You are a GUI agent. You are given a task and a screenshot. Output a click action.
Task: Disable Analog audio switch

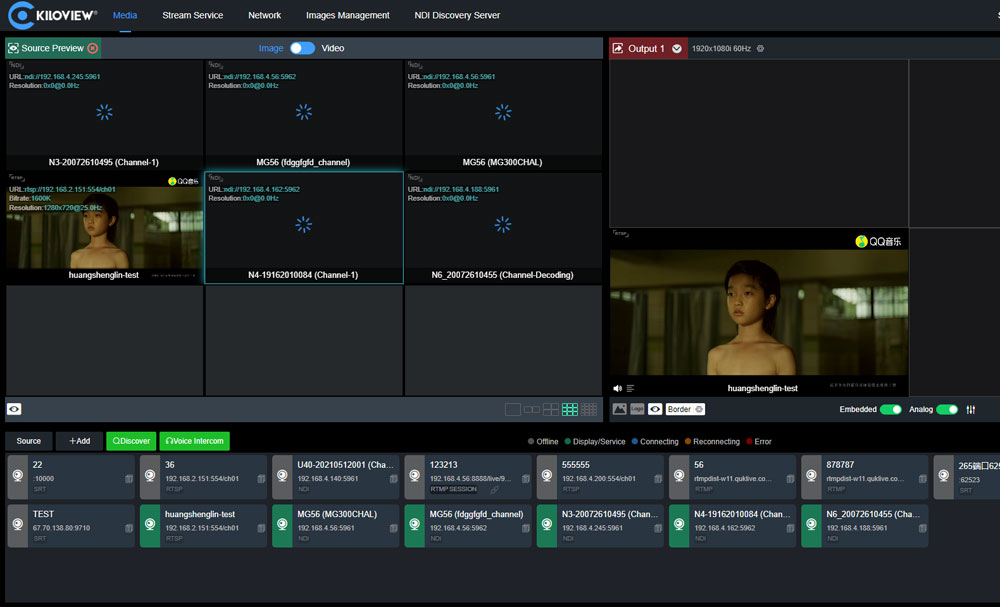947,409
